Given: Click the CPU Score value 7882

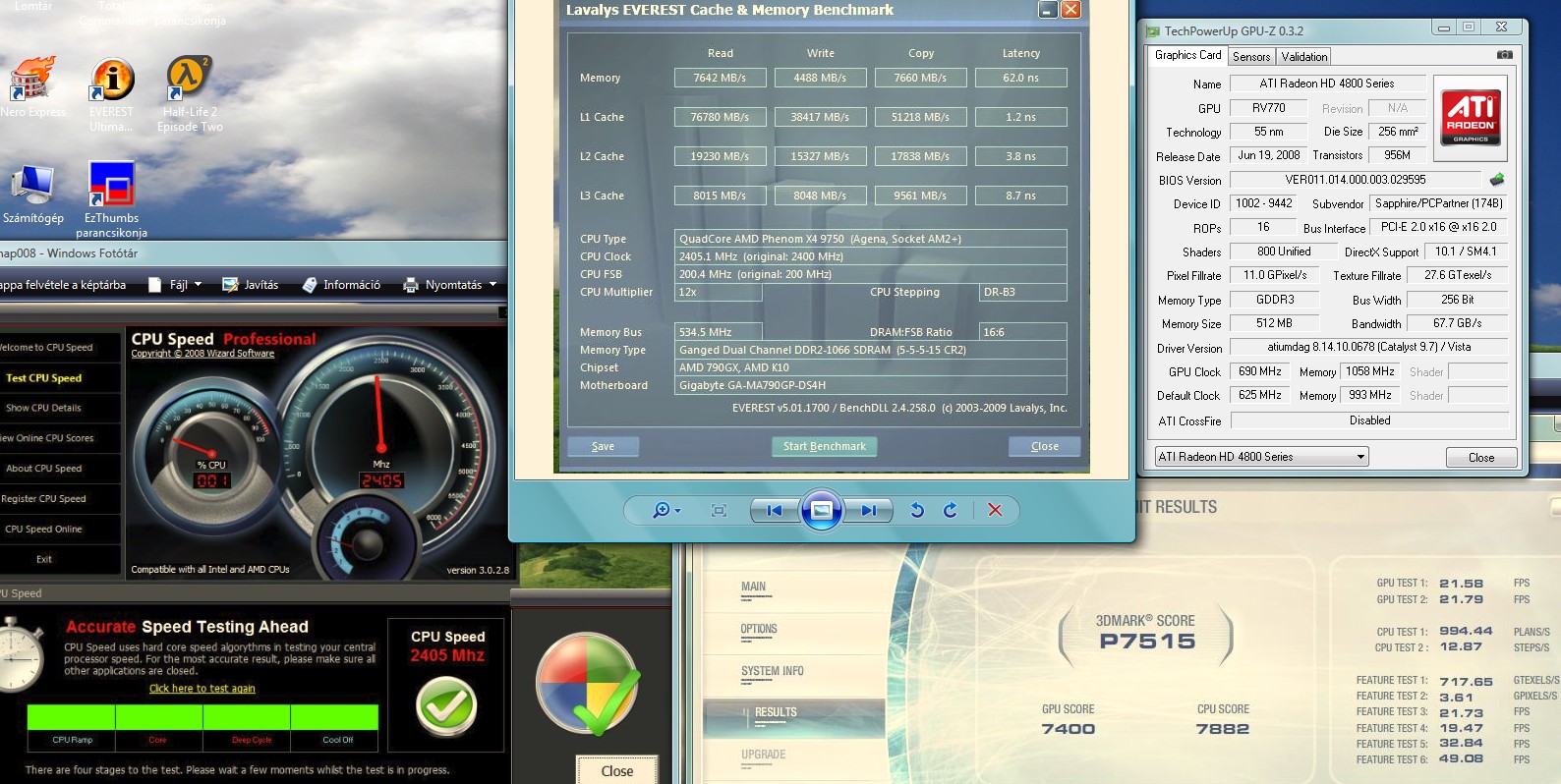Looking at the screenshot, I should point(1223,729).
